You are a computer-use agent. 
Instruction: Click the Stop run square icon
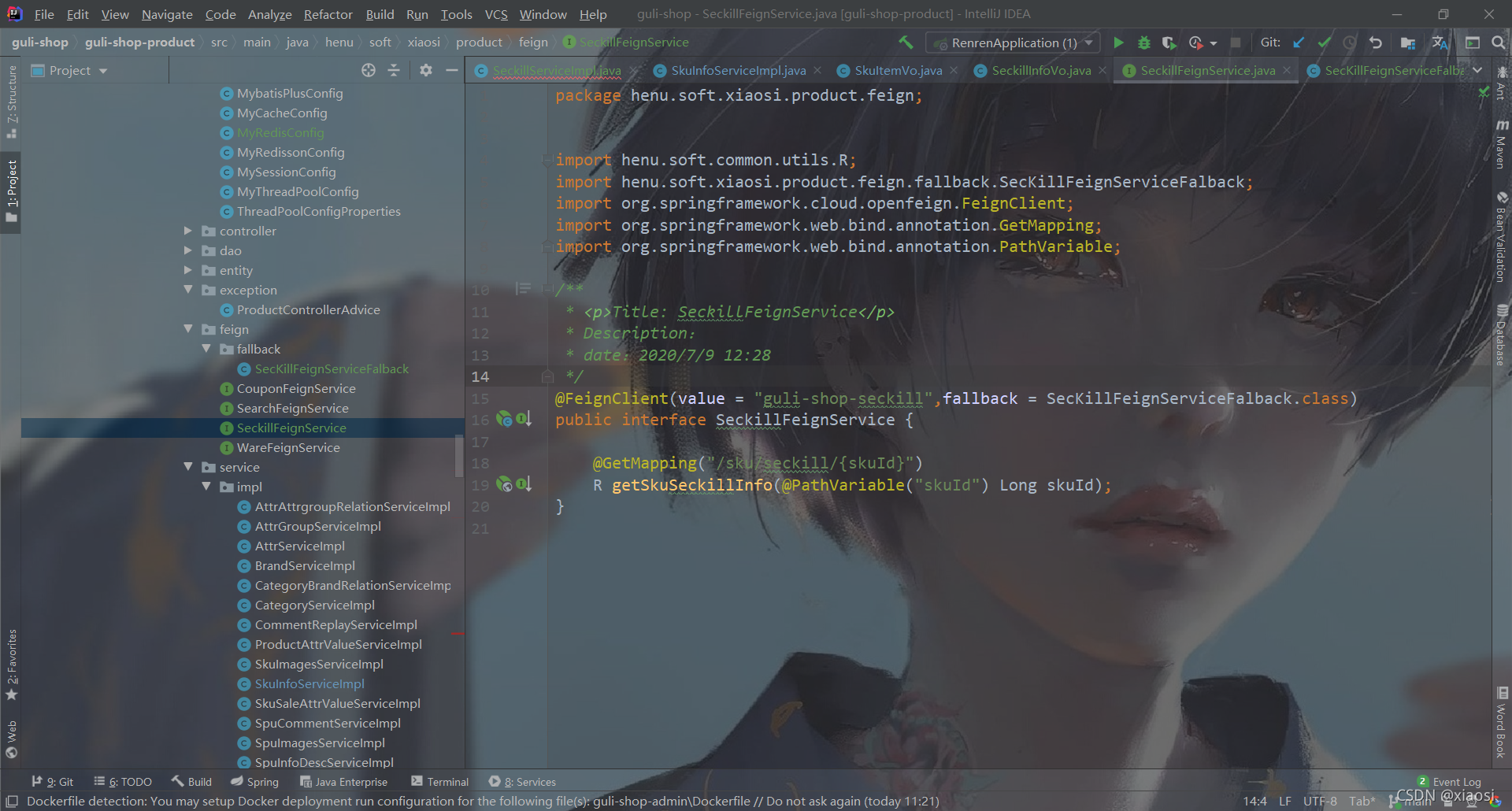coord(1236,43)
